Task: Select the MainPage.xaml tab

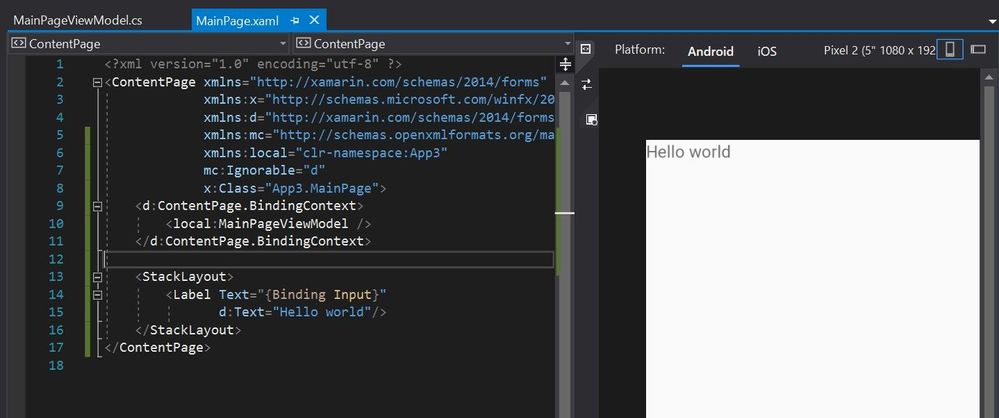Action: pyautogui.click(x=237, y=20)
